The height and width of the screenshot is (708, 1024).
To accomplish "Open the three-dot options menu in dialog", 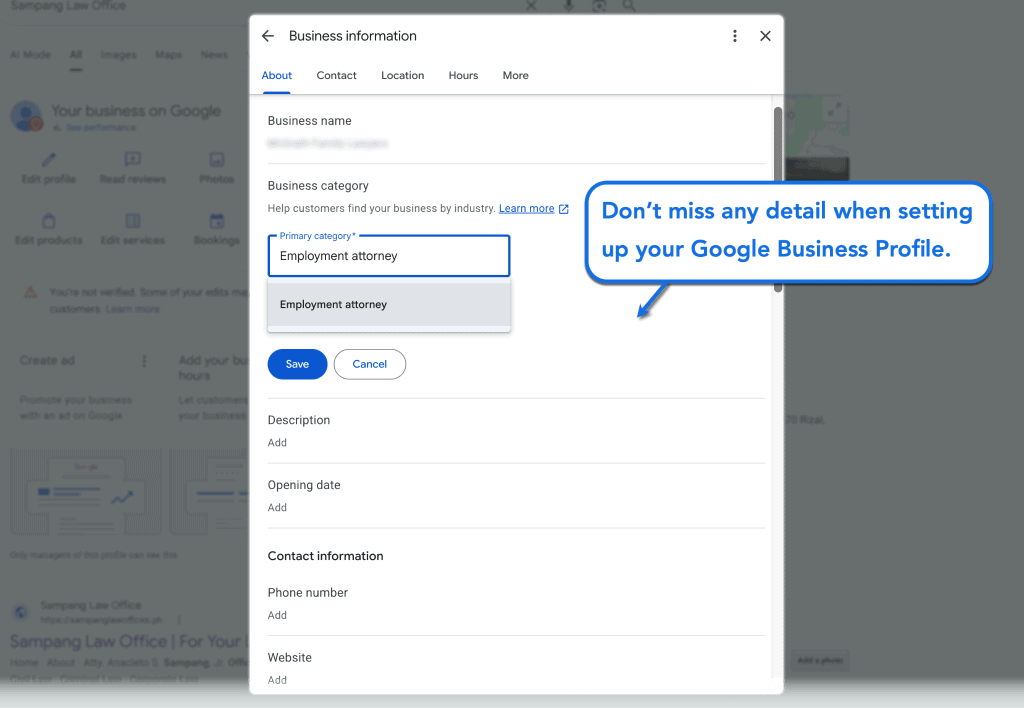I will (735, 36).
